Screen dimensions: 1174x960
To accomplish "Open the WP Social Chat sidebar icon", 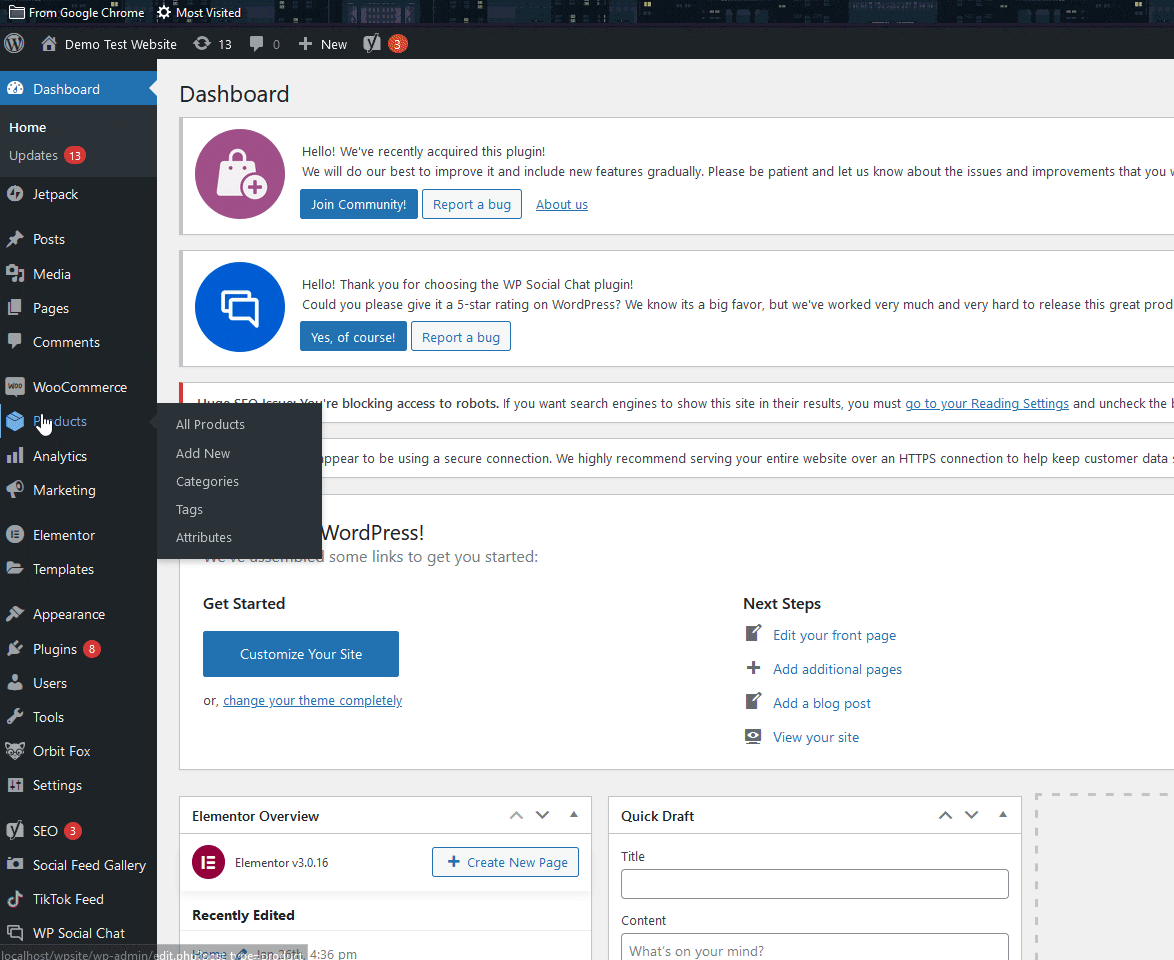I will pyautogui.click(x=14, y=932).
